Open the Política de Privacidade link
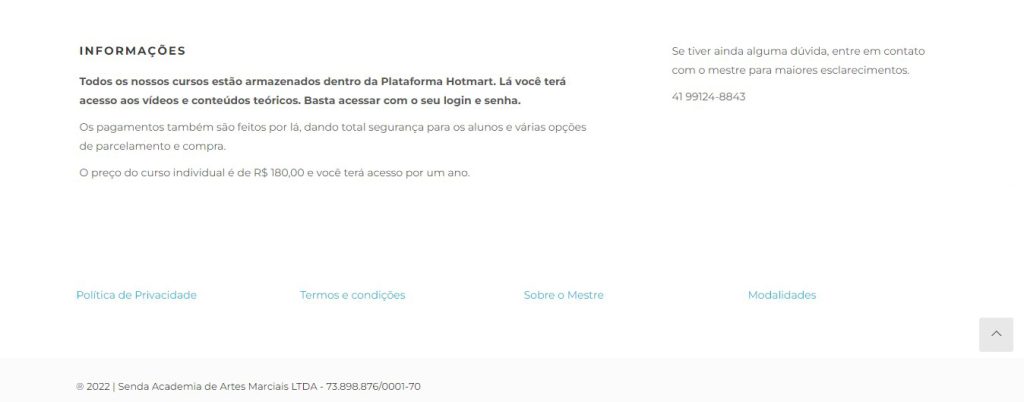Screen dimensions: 1024x402 136,295
